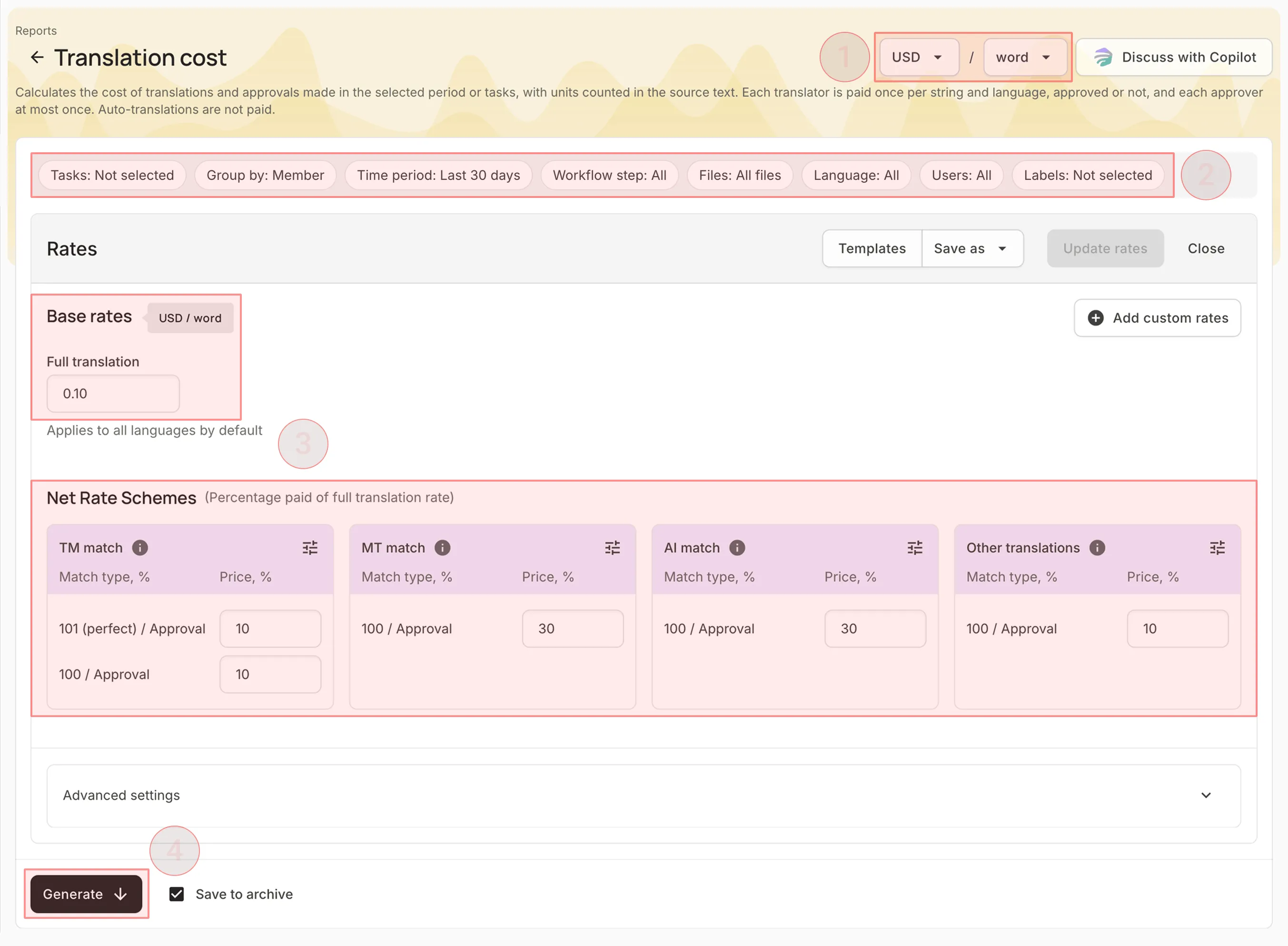Image resolution: width=1288 pixels, height=946 pixels.
Task: Click 'Applies to all languages by default' text
Action: coord(155,430)
